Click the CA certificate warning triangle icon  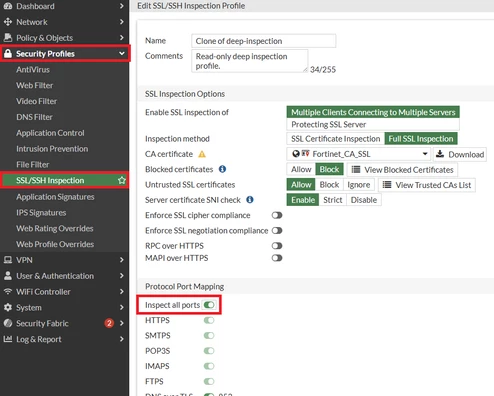[x=202, y=154]
